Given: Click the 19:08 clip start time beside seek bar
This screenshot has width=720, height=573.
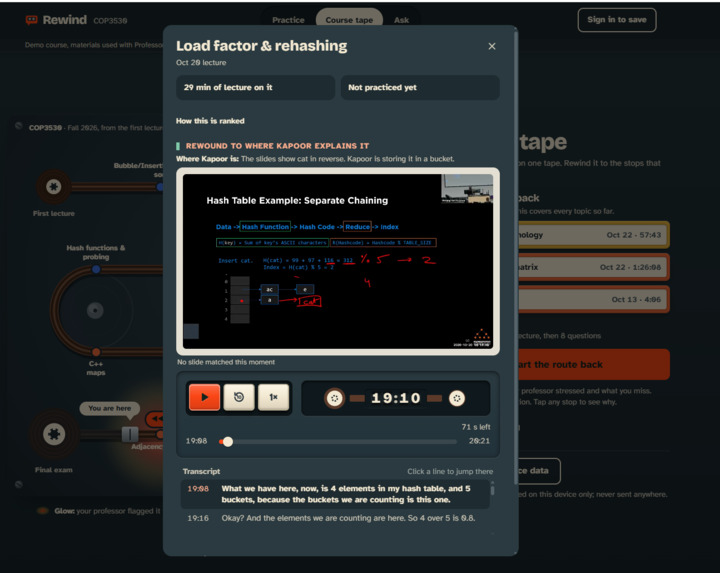Looking at the screenshot, I should (196, 441).
